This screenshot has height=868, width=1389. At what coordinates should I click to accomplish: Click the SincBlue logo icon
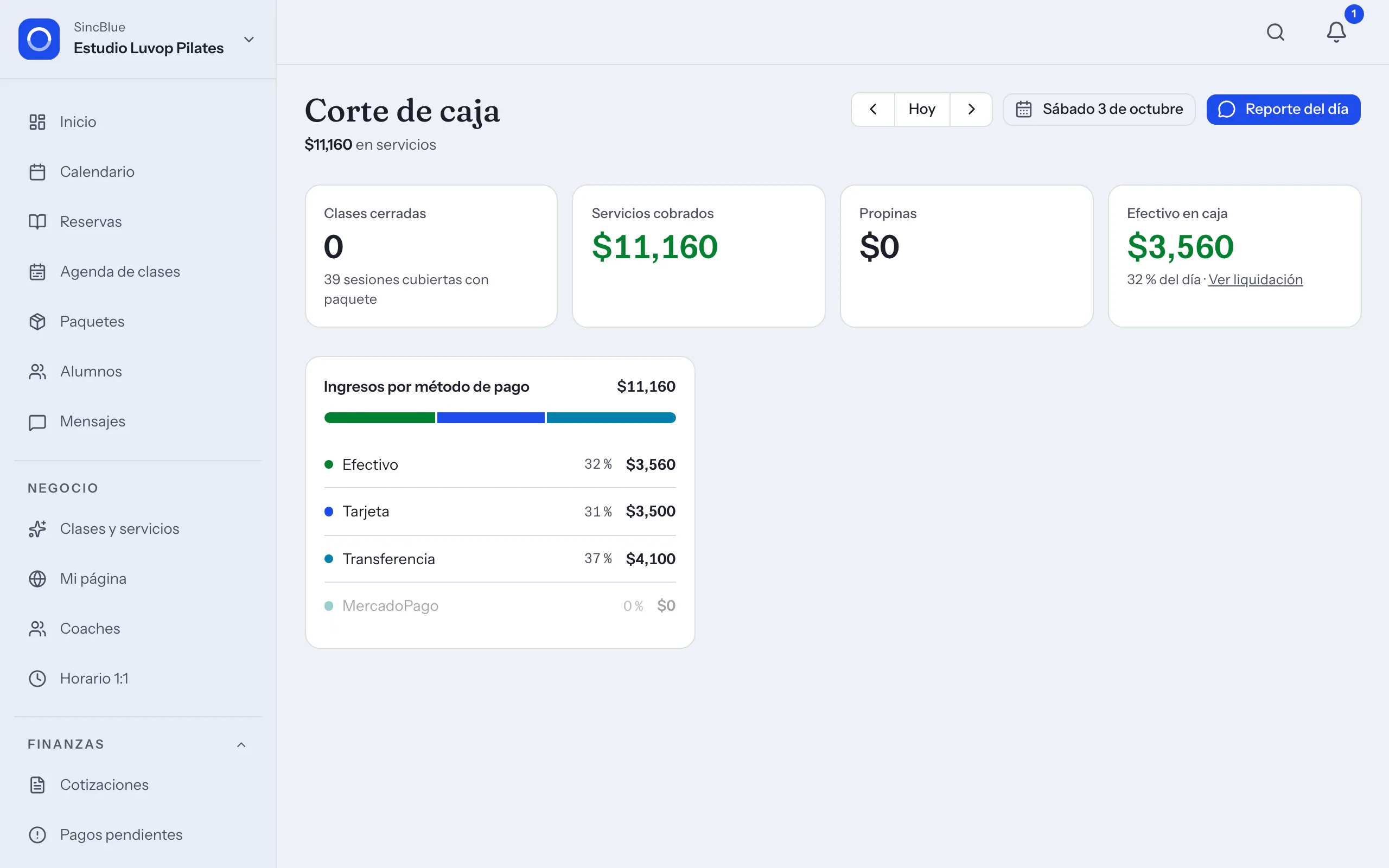coord(39,39)
